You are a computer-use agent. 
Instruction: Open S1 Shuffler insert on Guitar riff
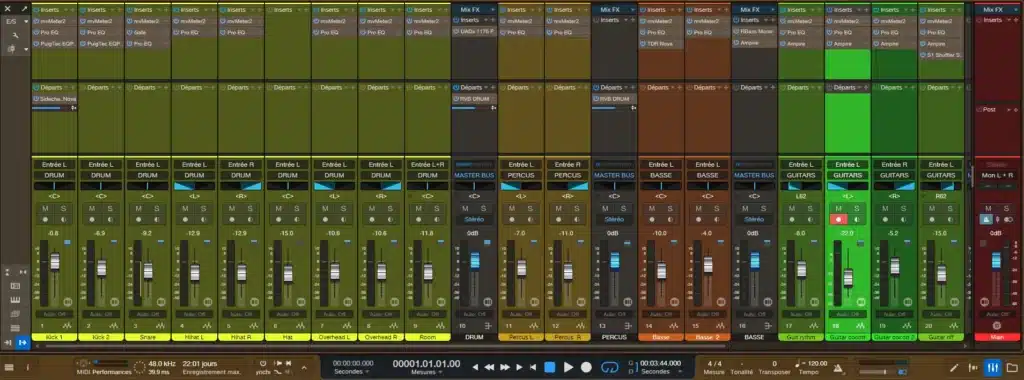pyautogui.click(x=941, y=55)
